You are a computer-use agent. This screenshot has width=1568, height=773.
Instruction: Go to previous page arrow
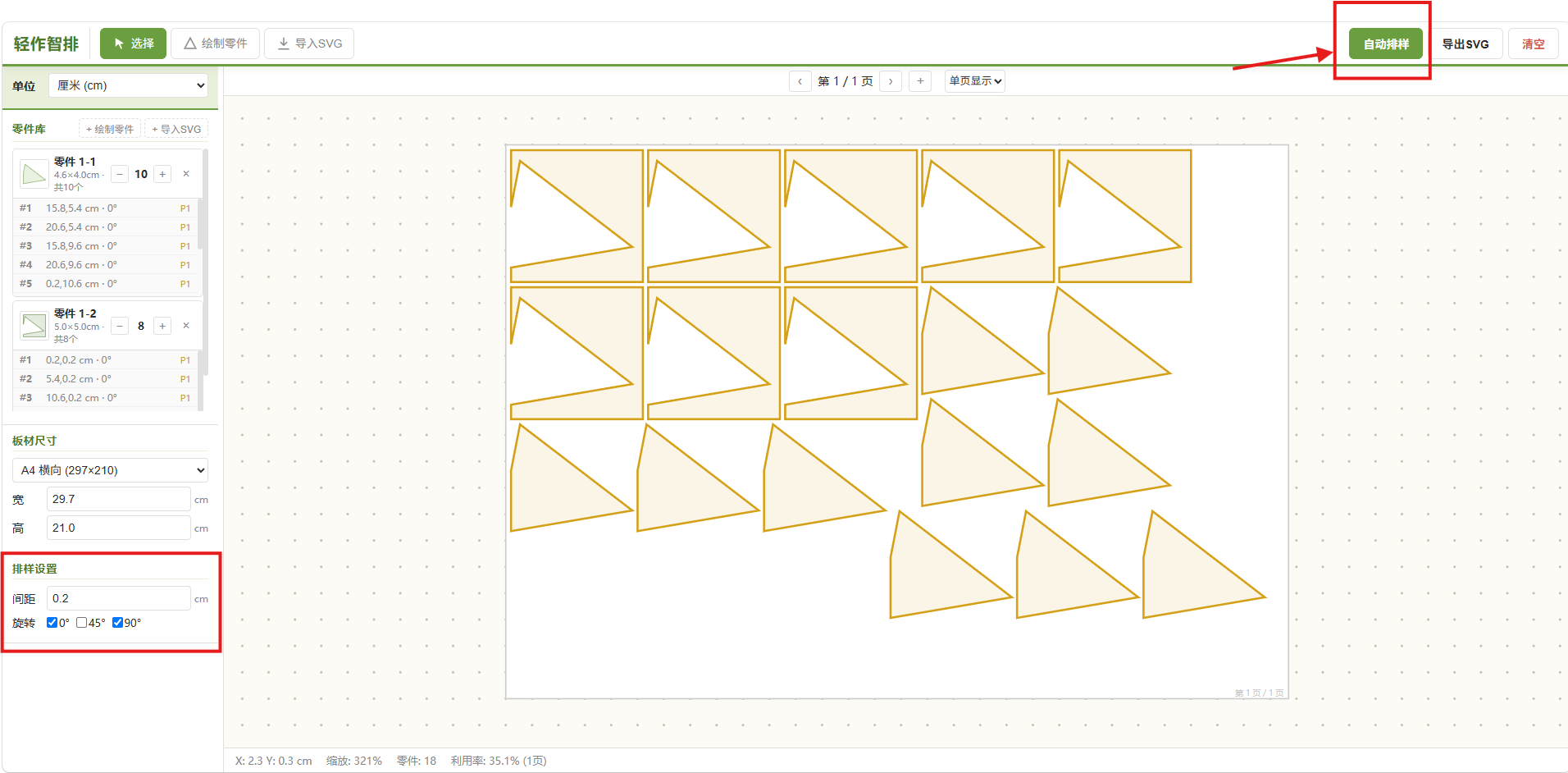coord(800,81)
